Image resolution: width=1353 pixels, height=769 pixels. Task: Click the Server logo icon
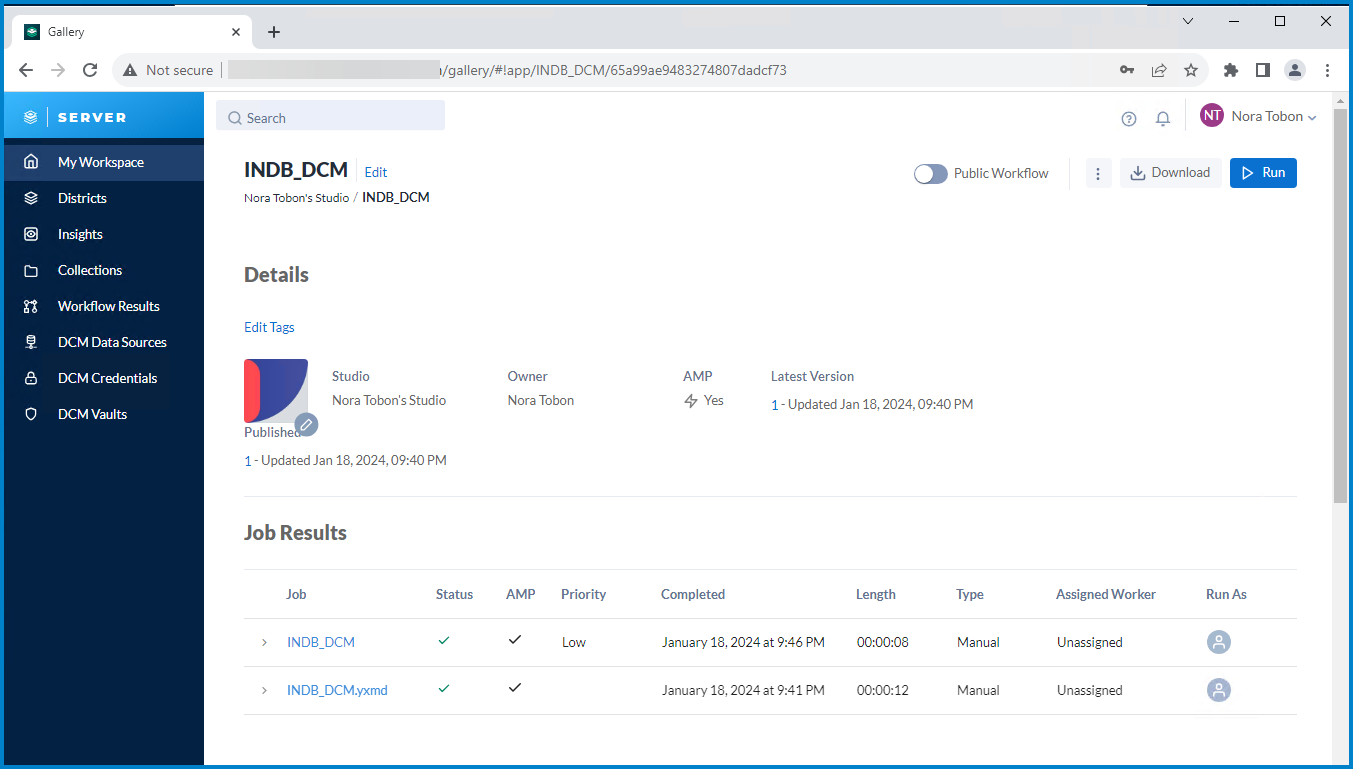click(31, 117)
